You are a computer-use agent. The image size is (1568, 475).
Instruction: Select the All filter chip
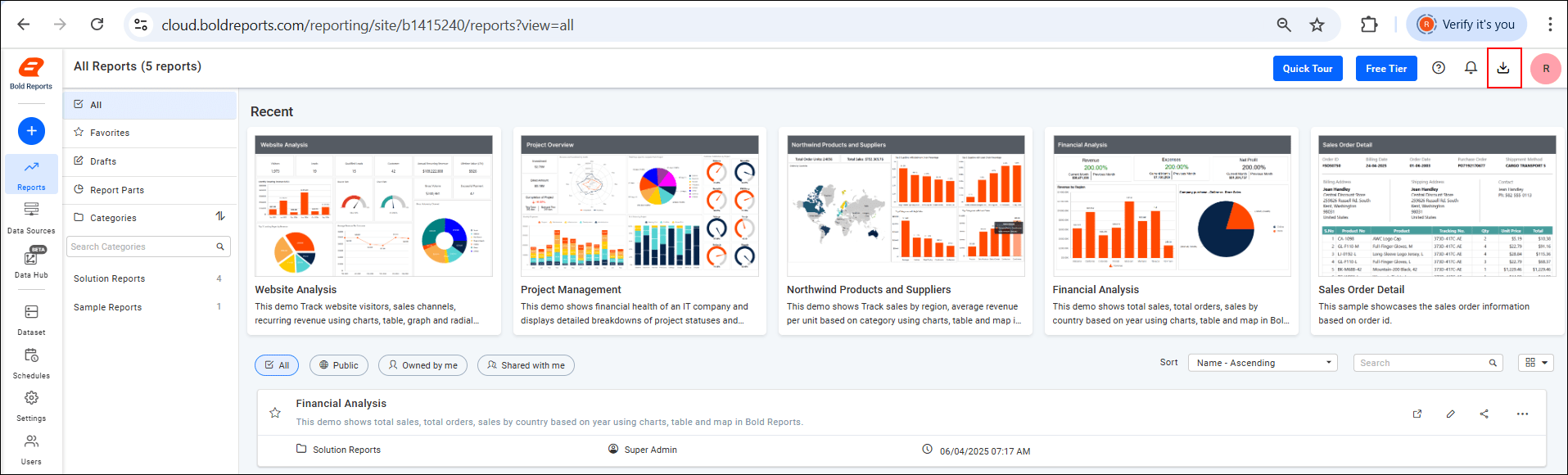click(x=277, y=365)
